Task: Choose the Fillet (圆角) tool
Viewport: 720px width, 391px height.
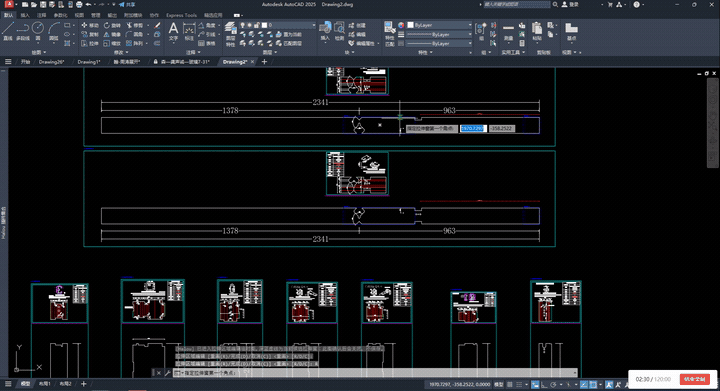Action: pos(135,34)
